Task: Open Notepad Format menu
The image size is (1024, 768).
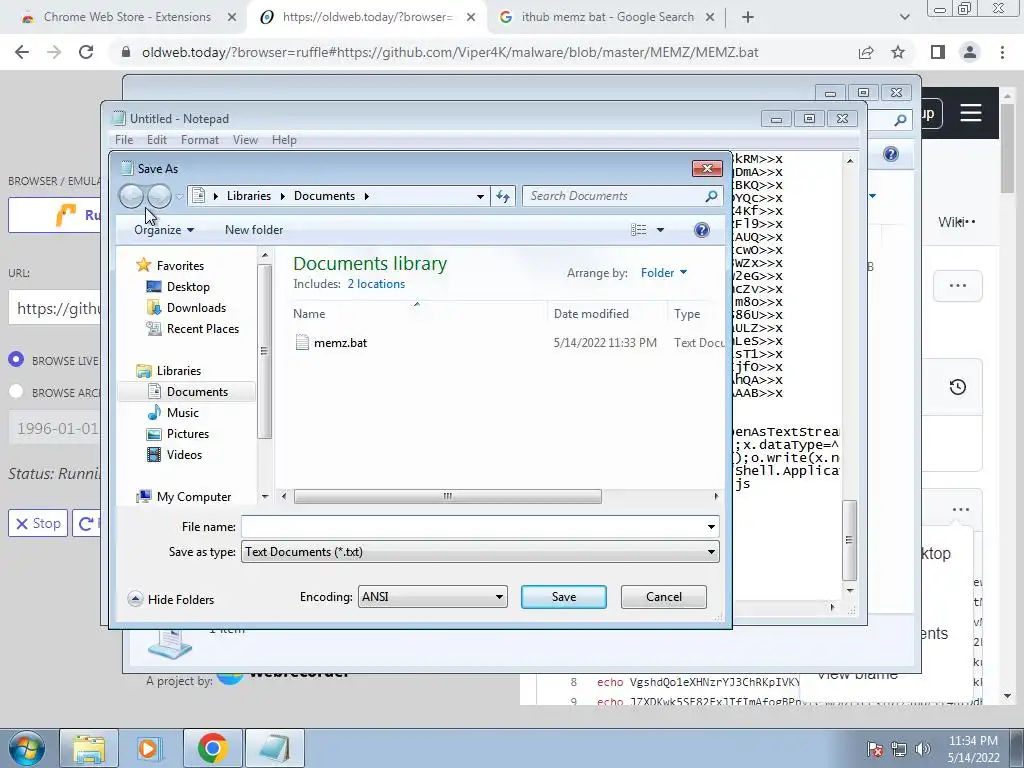Action: pyautogui.click(x=200, y=140)
